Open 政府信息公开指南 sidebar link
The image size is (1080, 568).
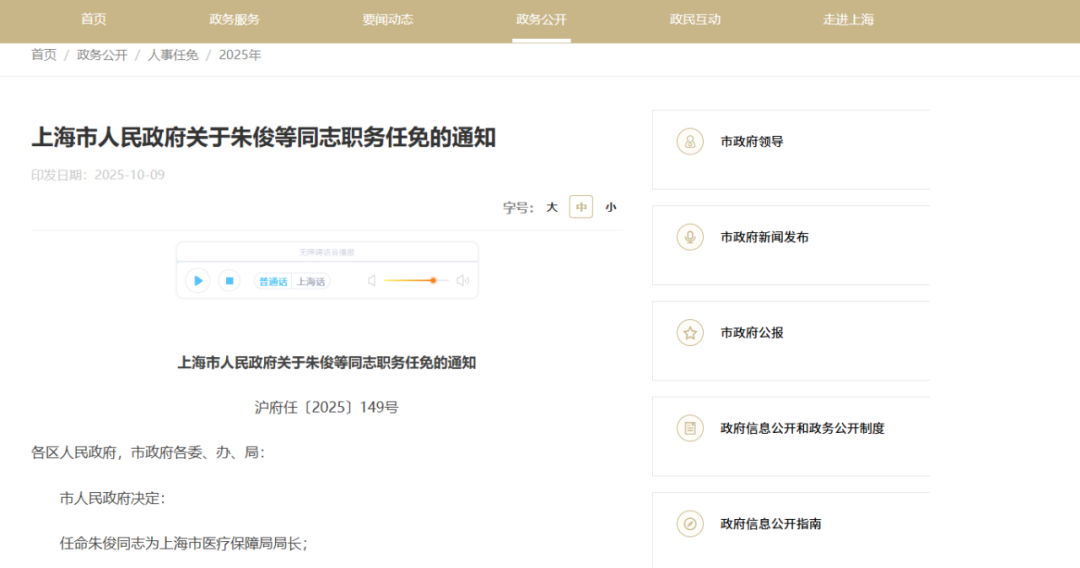coord(771,524)
